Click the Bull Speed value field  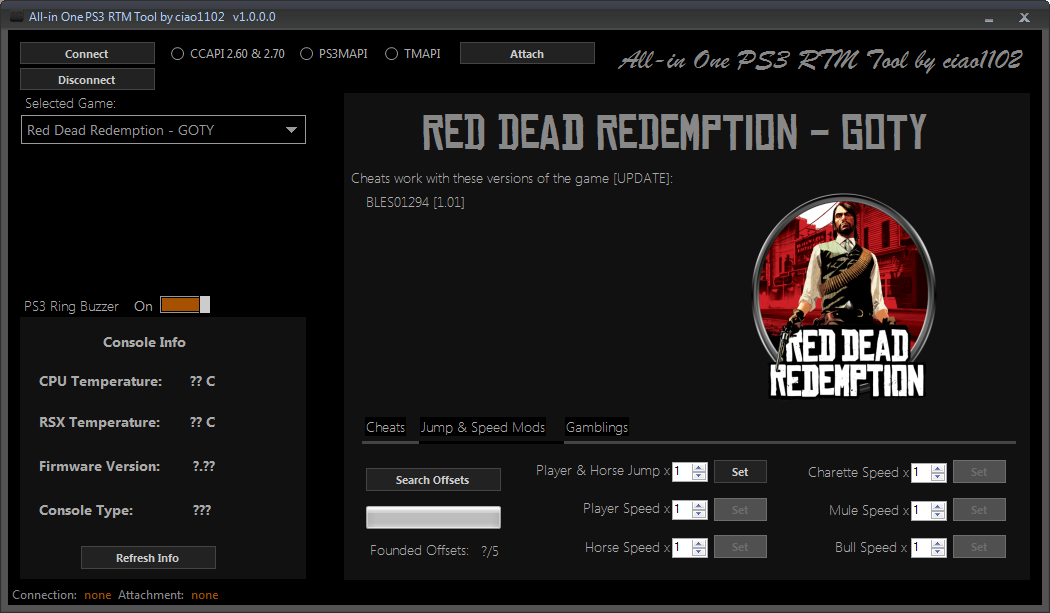(x=921, y=547)
